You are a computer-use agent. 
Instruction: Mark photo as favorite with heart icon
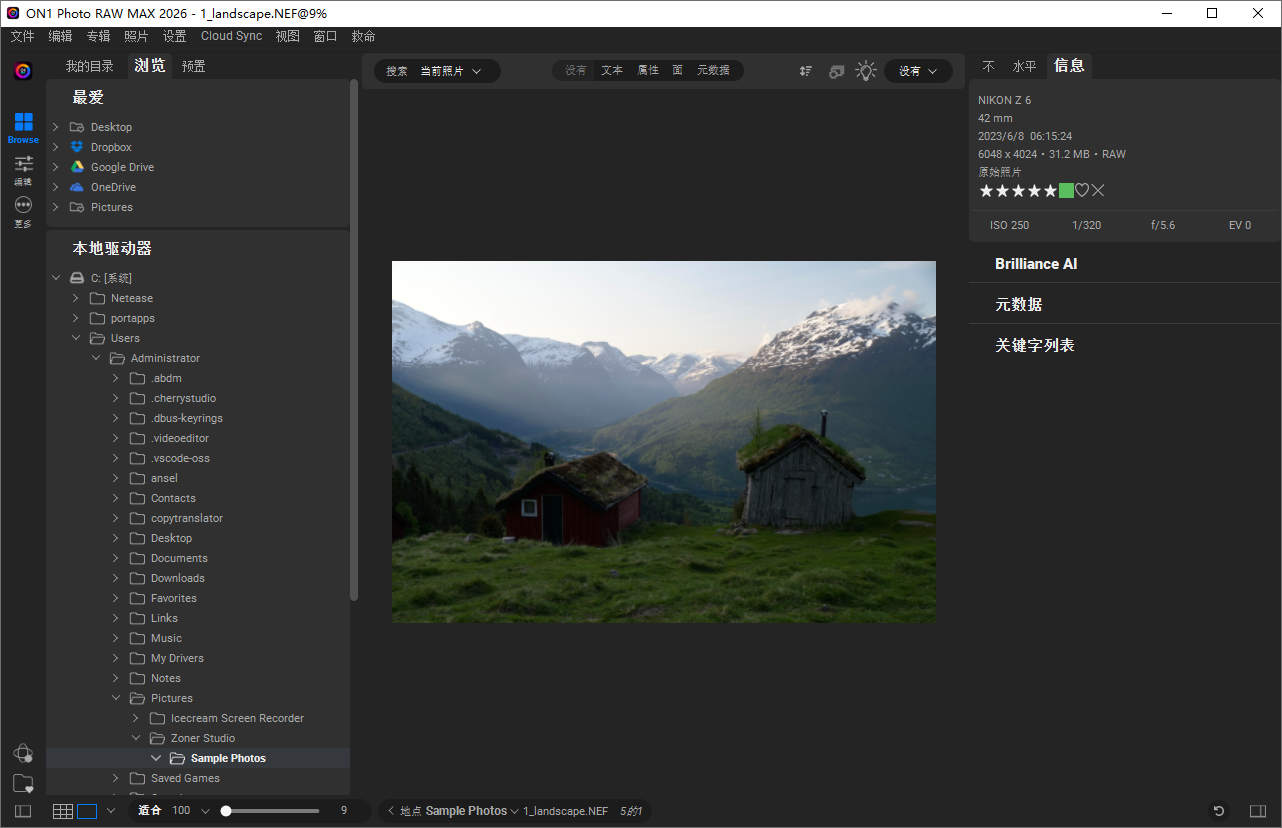(1081, 189)
